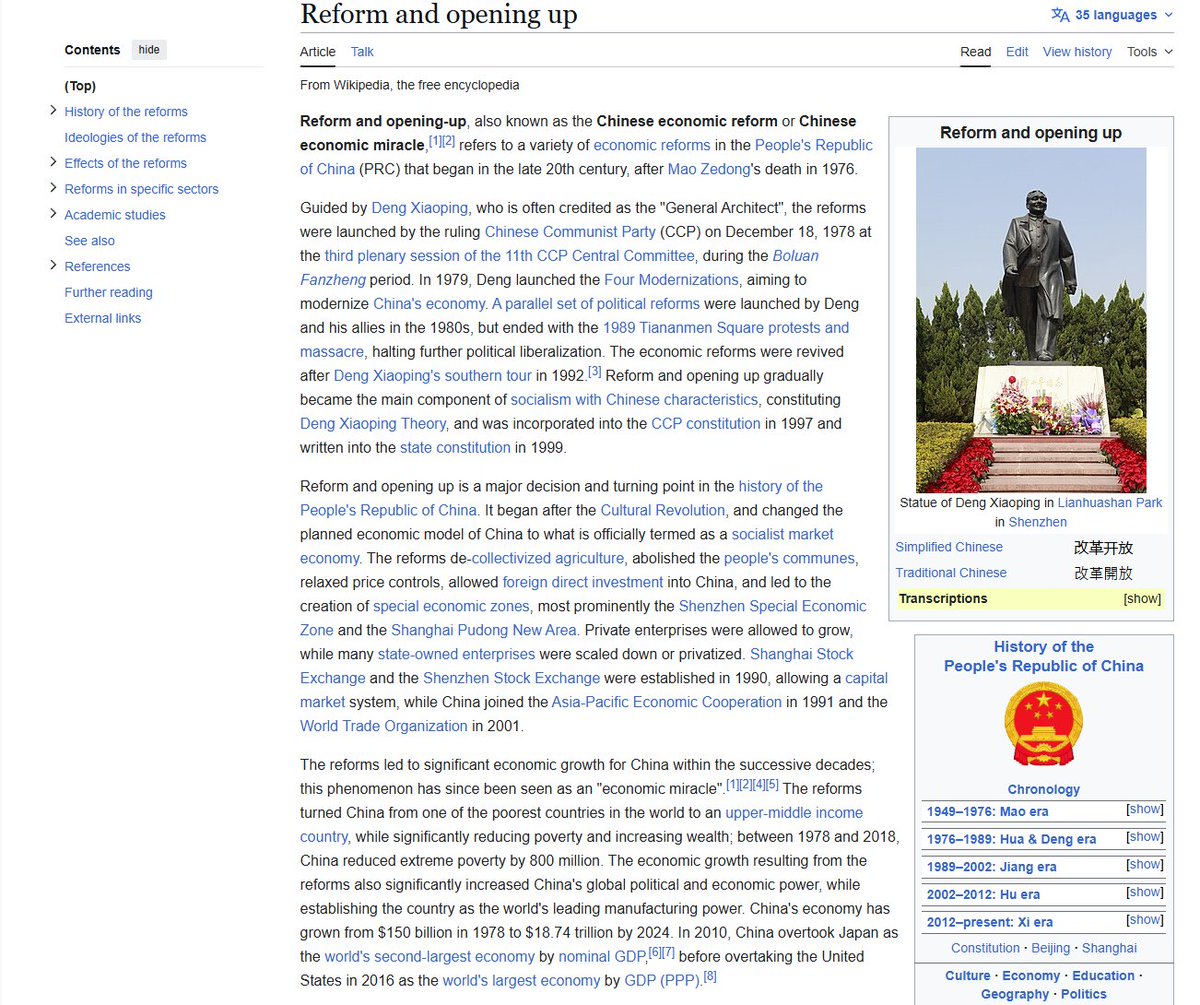Show the 2012–present Xi era list
This screenshot has width=1200, height=1005.
pos(1145,920)
